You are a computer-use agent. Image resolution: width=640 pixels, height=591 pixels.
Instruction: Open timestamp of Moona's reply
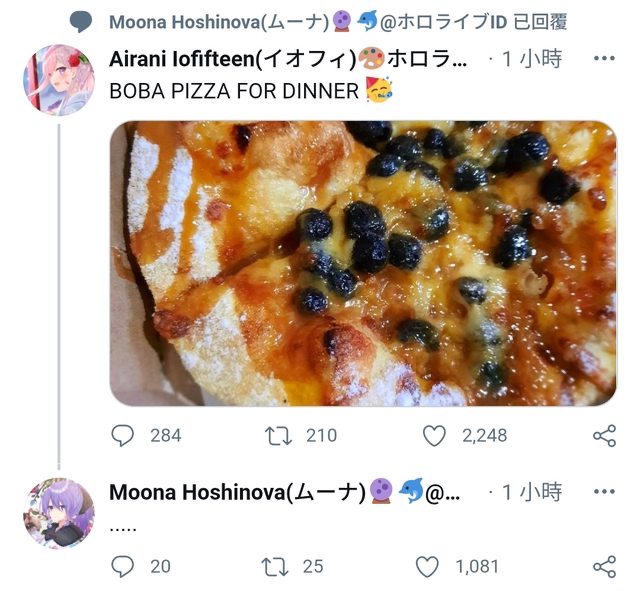(x=530, y=492)
